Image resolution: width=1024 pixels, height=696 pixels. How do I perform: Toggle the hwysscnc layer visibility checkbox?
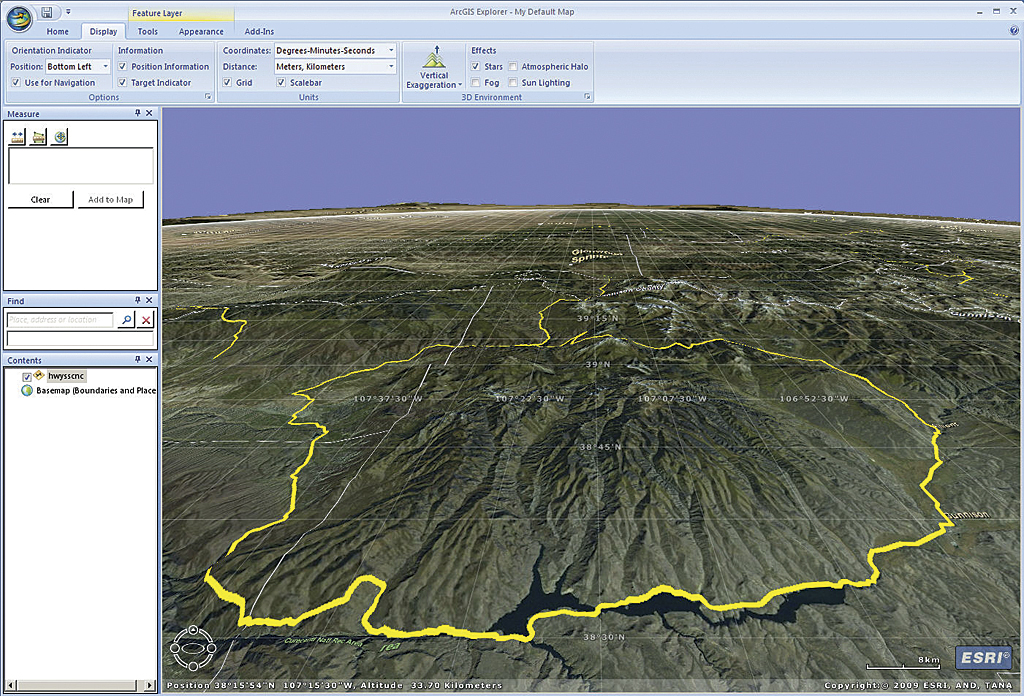pos(27,377)
